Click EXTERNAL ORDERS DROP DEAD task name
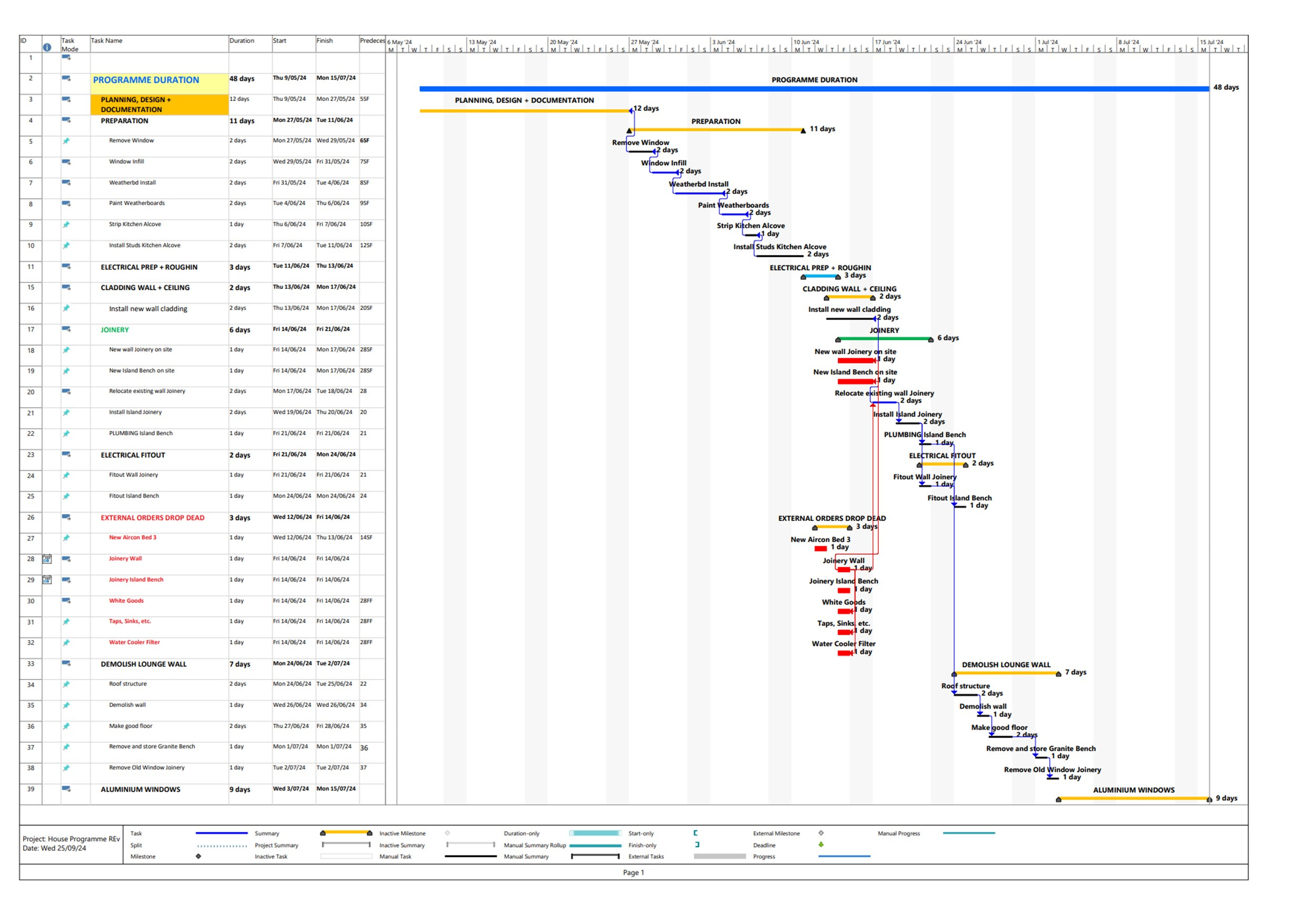1307x924 pixels. click(x=152, y=518)
